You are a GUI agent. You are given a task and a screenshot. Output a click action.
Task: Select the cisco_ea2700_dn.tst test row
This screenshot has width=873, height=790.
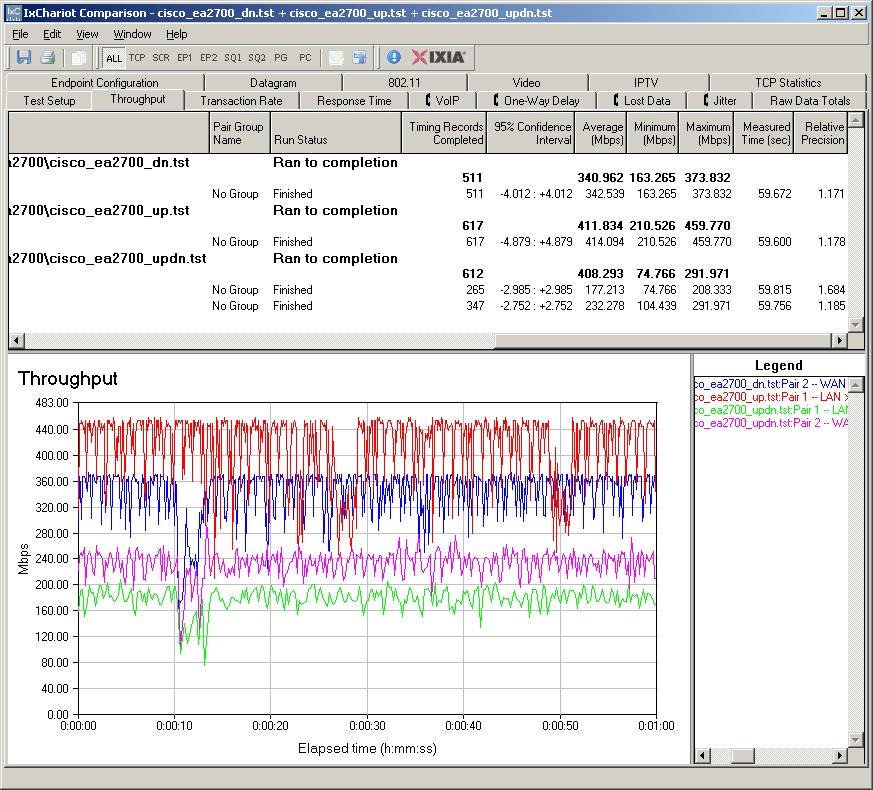428,163
